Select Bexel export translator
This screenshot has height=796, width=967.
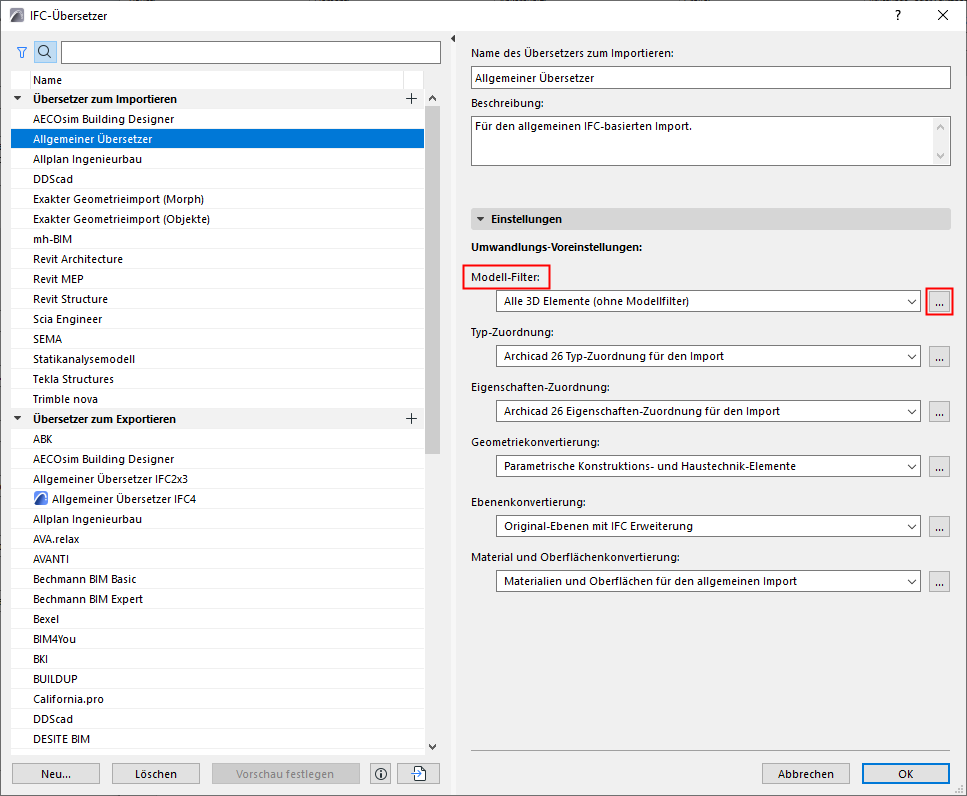tap(217, 619)
